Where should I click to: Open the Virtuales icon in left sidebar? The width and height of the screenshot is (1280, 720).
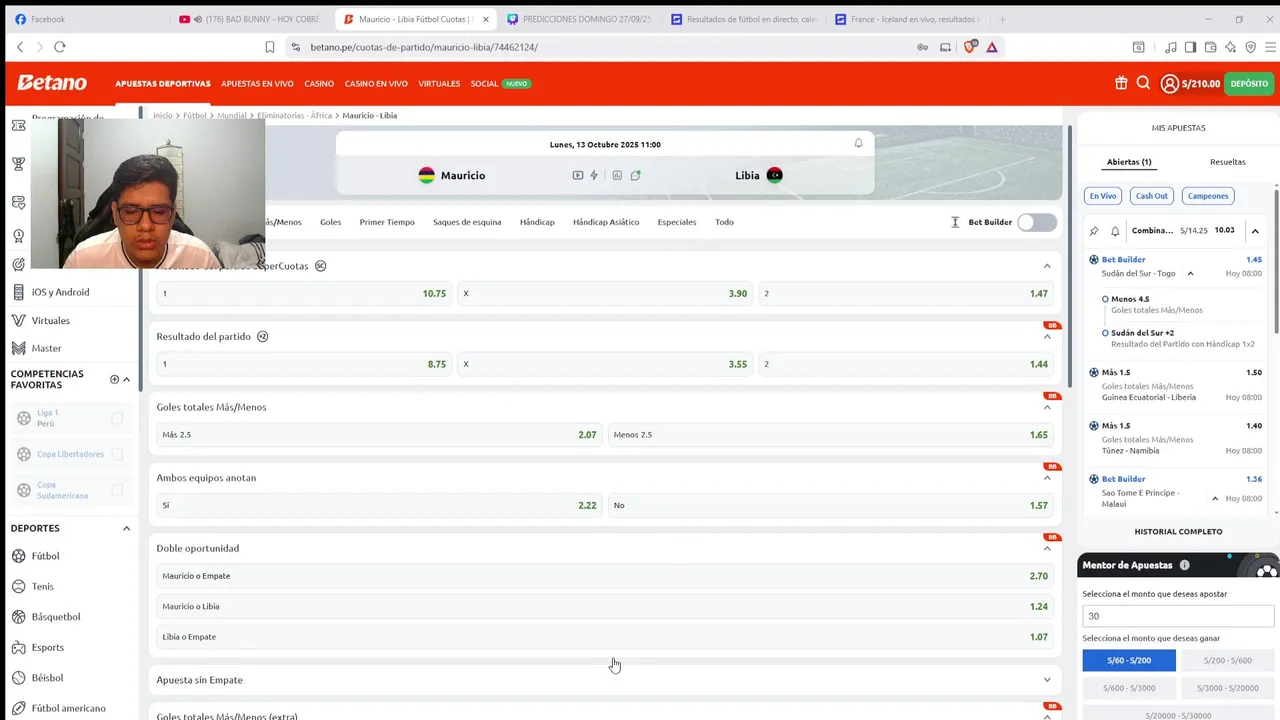pos(18,320)
